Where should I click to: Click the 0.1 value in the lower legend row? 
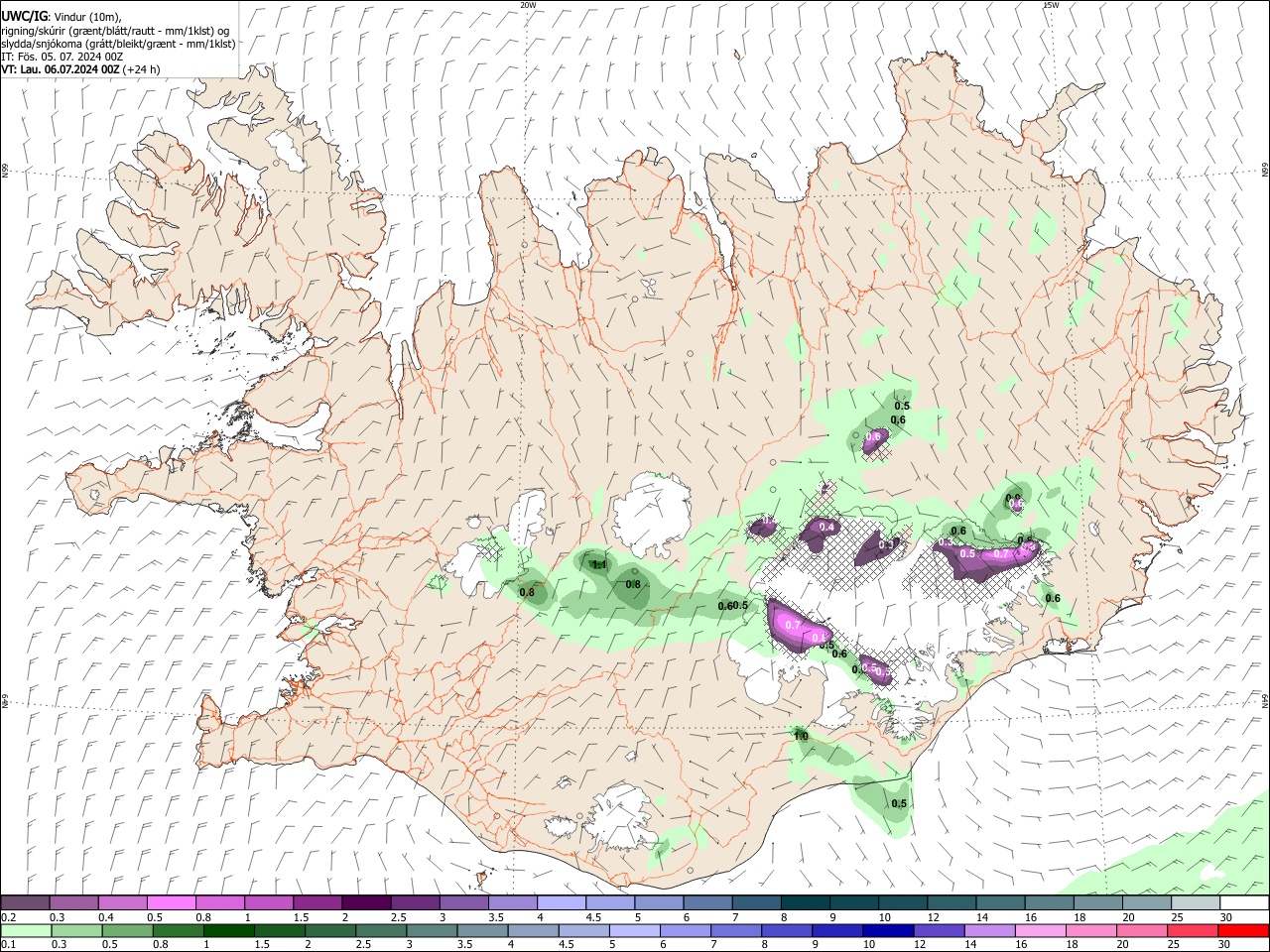coord(8,945)
